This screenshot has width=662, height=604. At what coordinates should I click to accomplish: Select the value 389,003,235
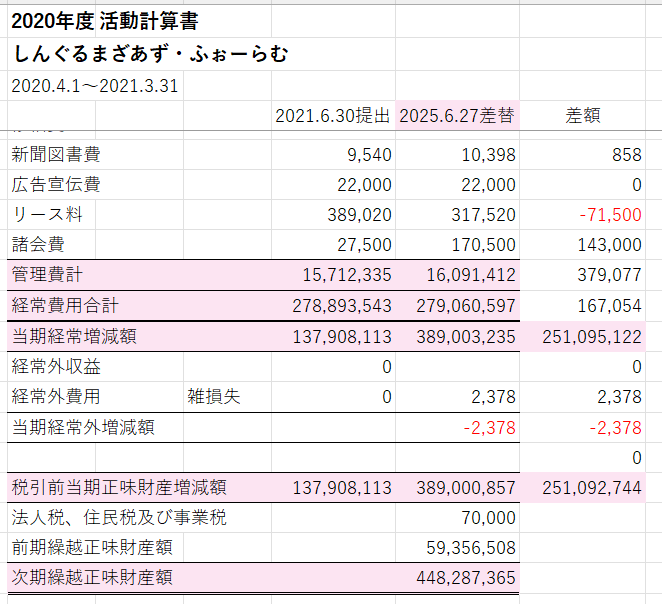pyautogui.click(x=466, y=337)
